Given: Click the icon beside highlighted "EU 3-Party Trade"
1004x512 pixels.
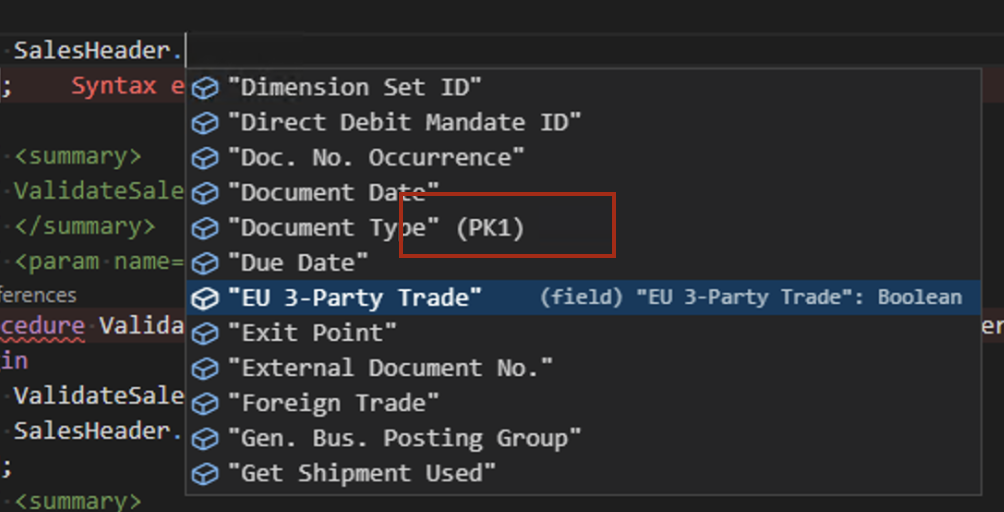Looking at the screenshot, I should pos(205,298).
